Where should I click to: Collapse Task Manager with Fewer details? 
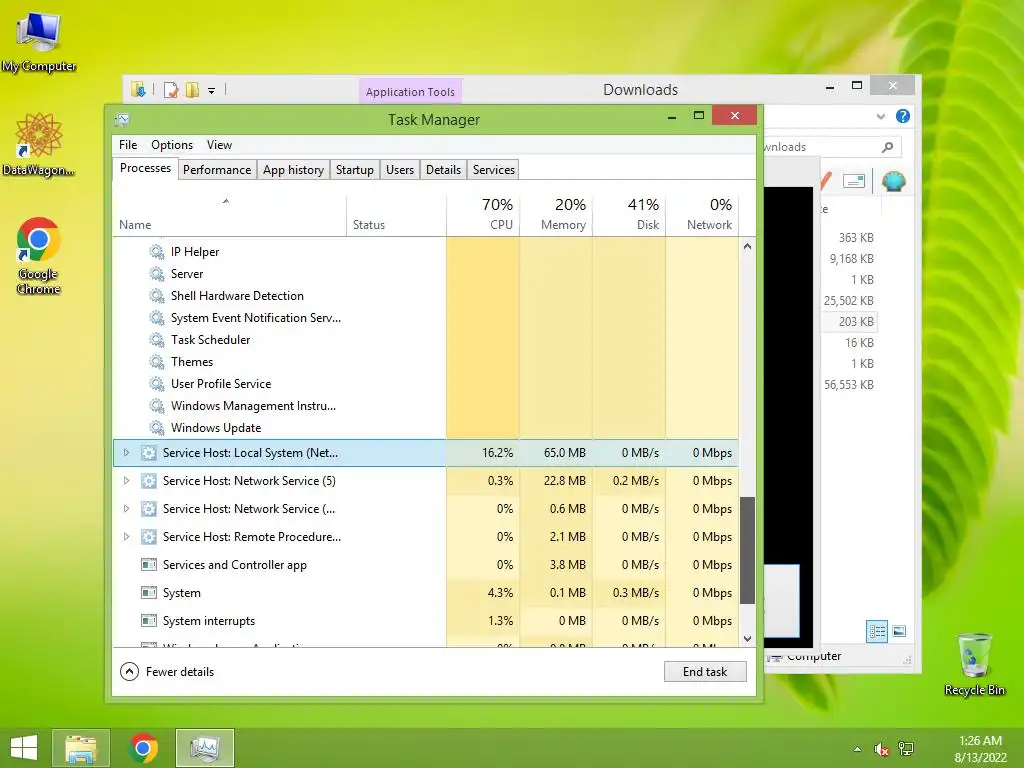(x=167, y=671)
